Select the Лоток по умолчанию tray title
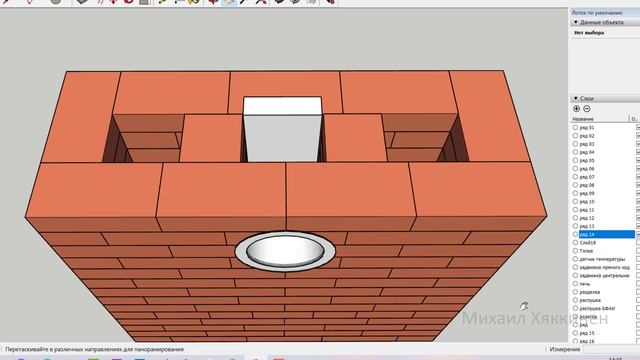The image size is (640, 360). pyautogui.click(x=597, y=13)
